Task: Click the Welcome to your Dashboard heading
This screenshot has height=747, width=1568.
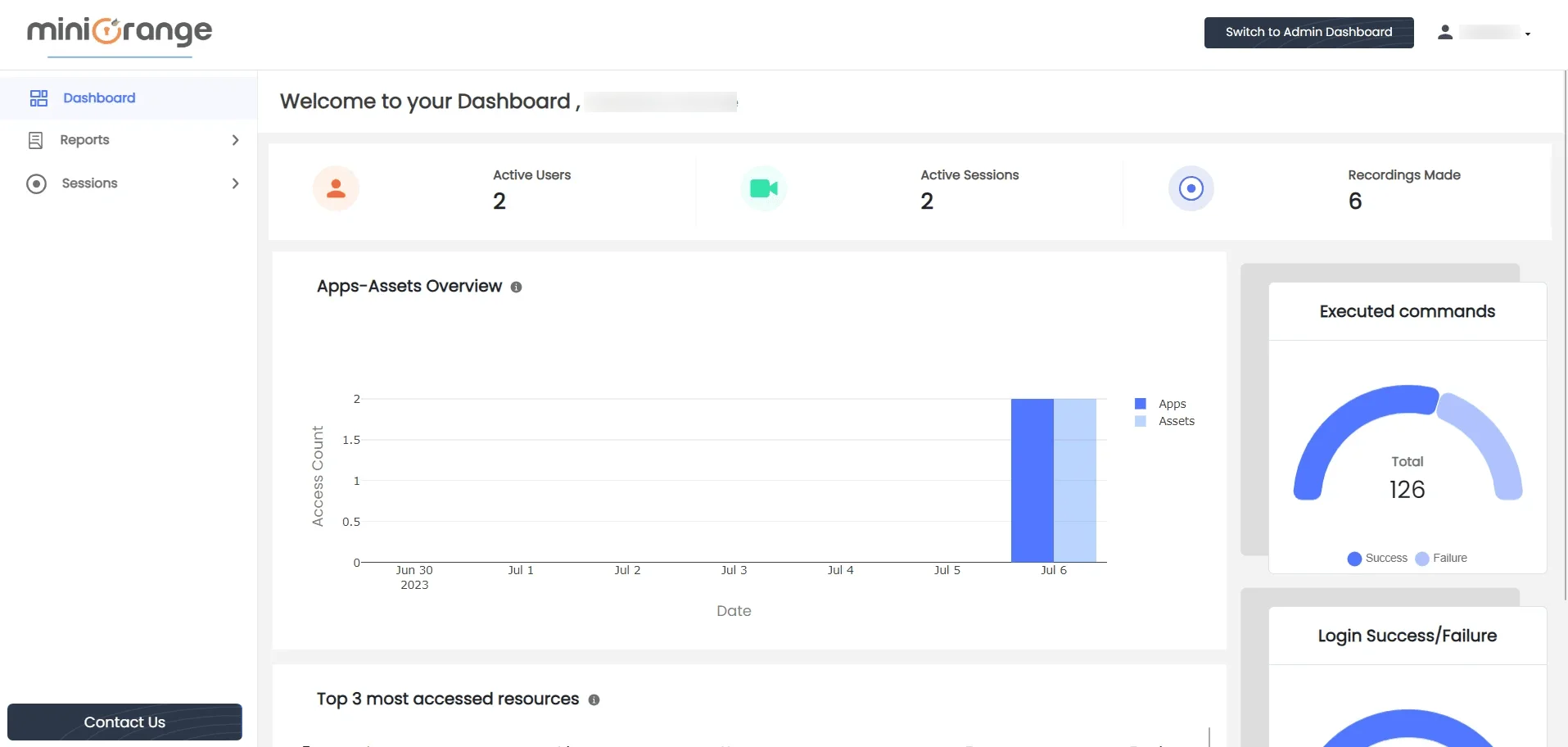Action: [430, 101]
